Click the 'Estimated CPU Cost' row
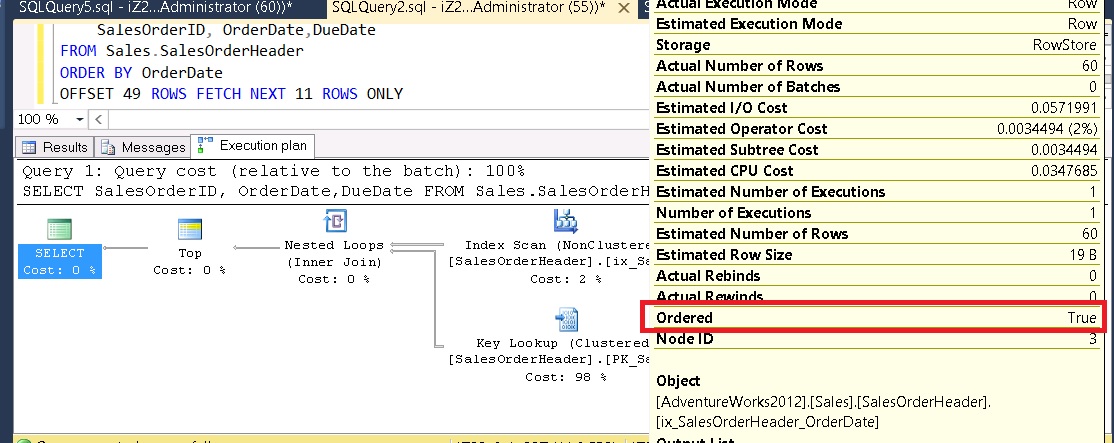1114x443 pixels. coord(876,170)
